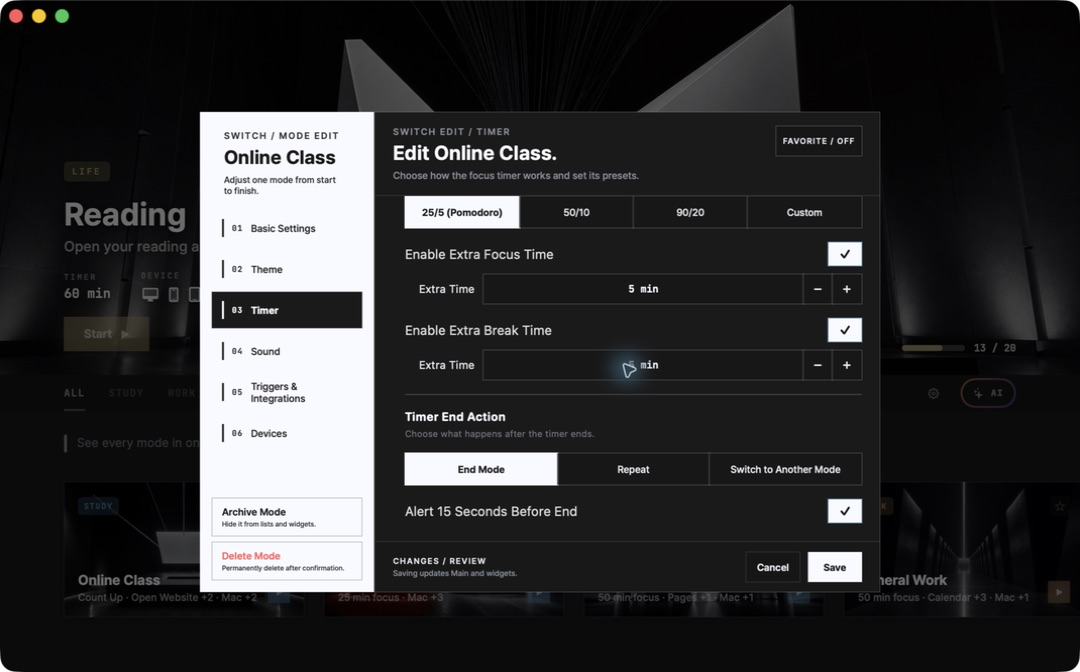The height and width of the screenshot is (672, 1080).
Task: Save the Online Class changes
Action: click(834, 567)
